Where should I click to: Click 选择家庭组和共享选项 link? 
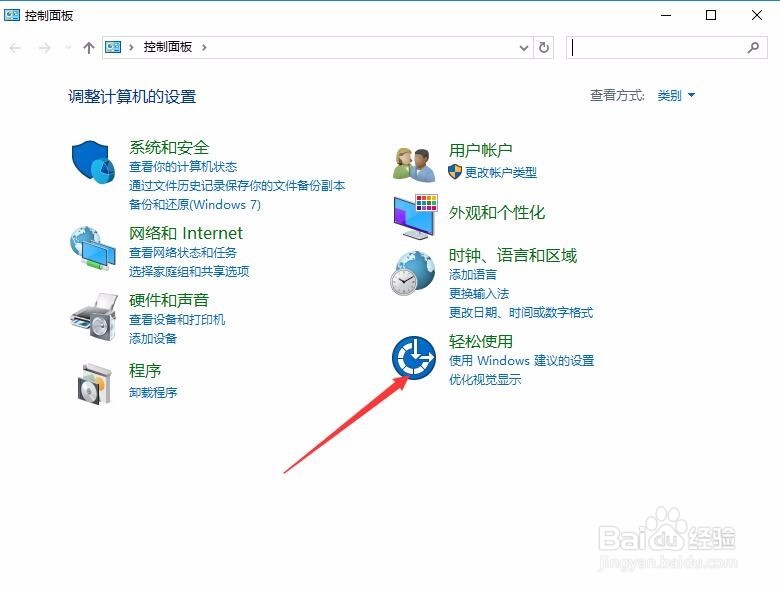pyautogui.click(x=189, y=271)
